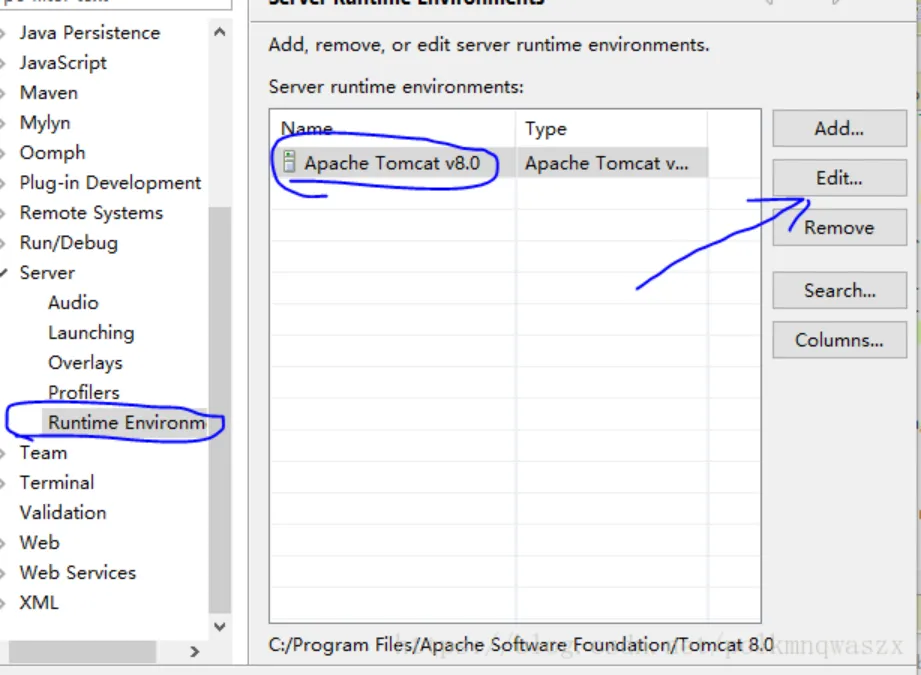Sort by the Type column header
Image resolution: width=921 pixels, height=675 pixels.
546,129
